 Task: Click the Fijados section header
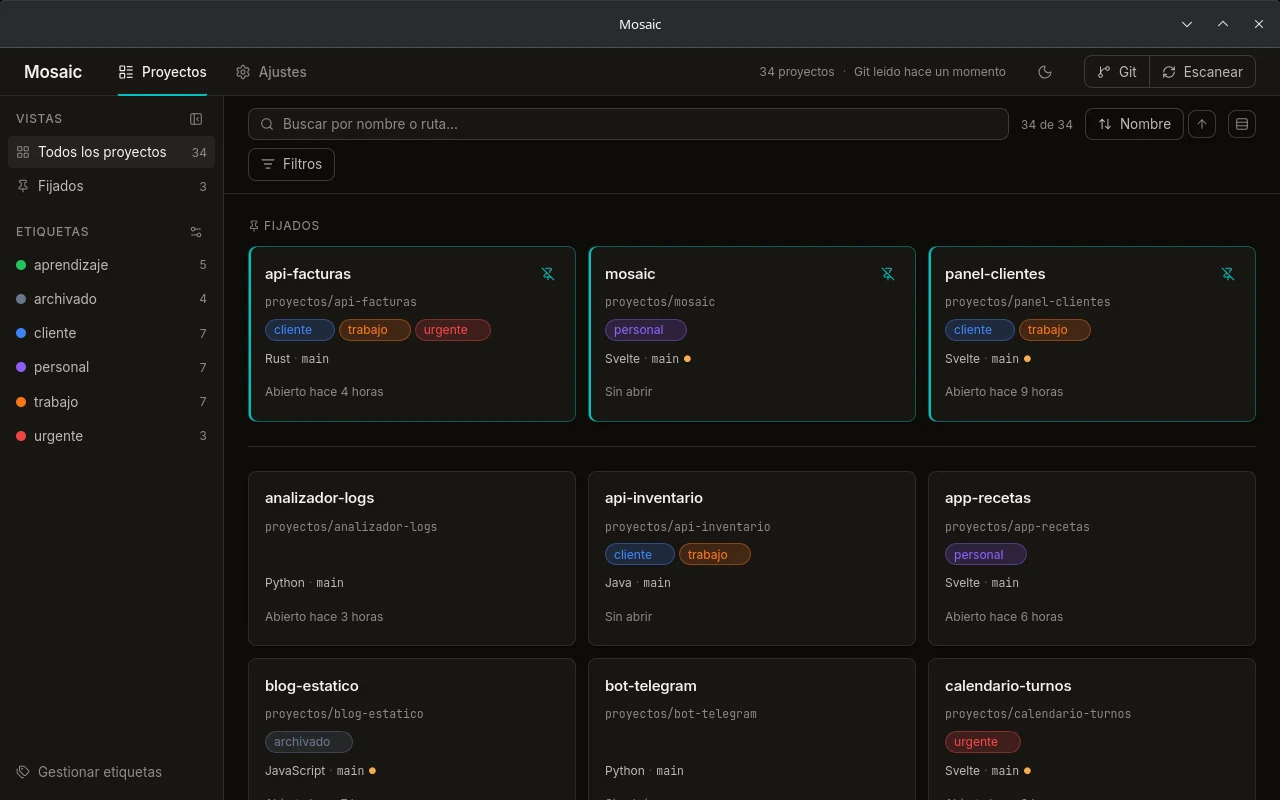click(284, 226)
